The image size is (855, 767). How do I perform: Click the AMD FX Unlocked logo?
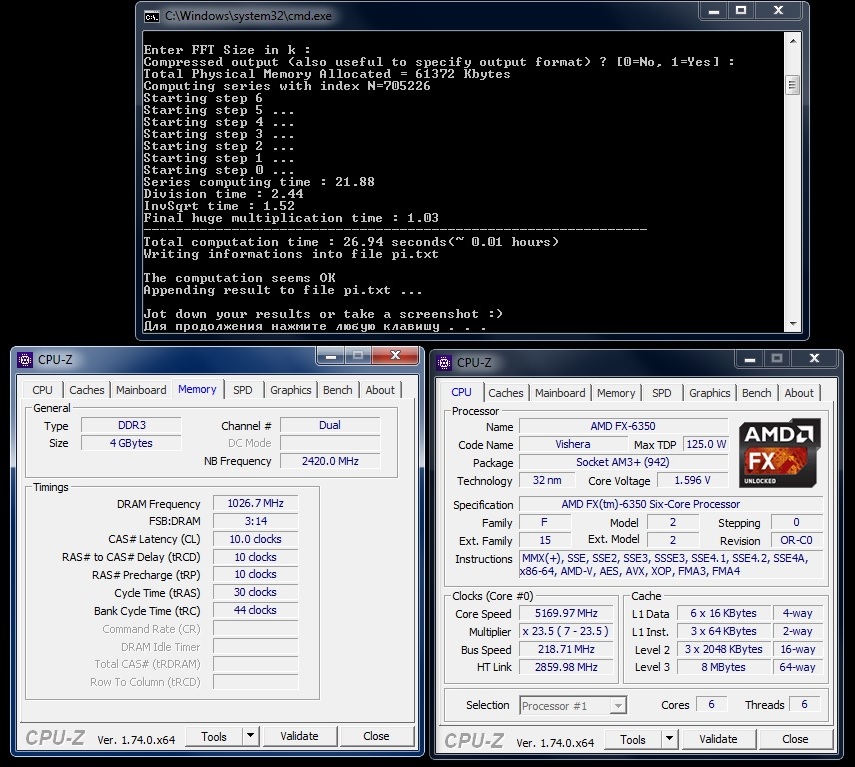[779, 452]
